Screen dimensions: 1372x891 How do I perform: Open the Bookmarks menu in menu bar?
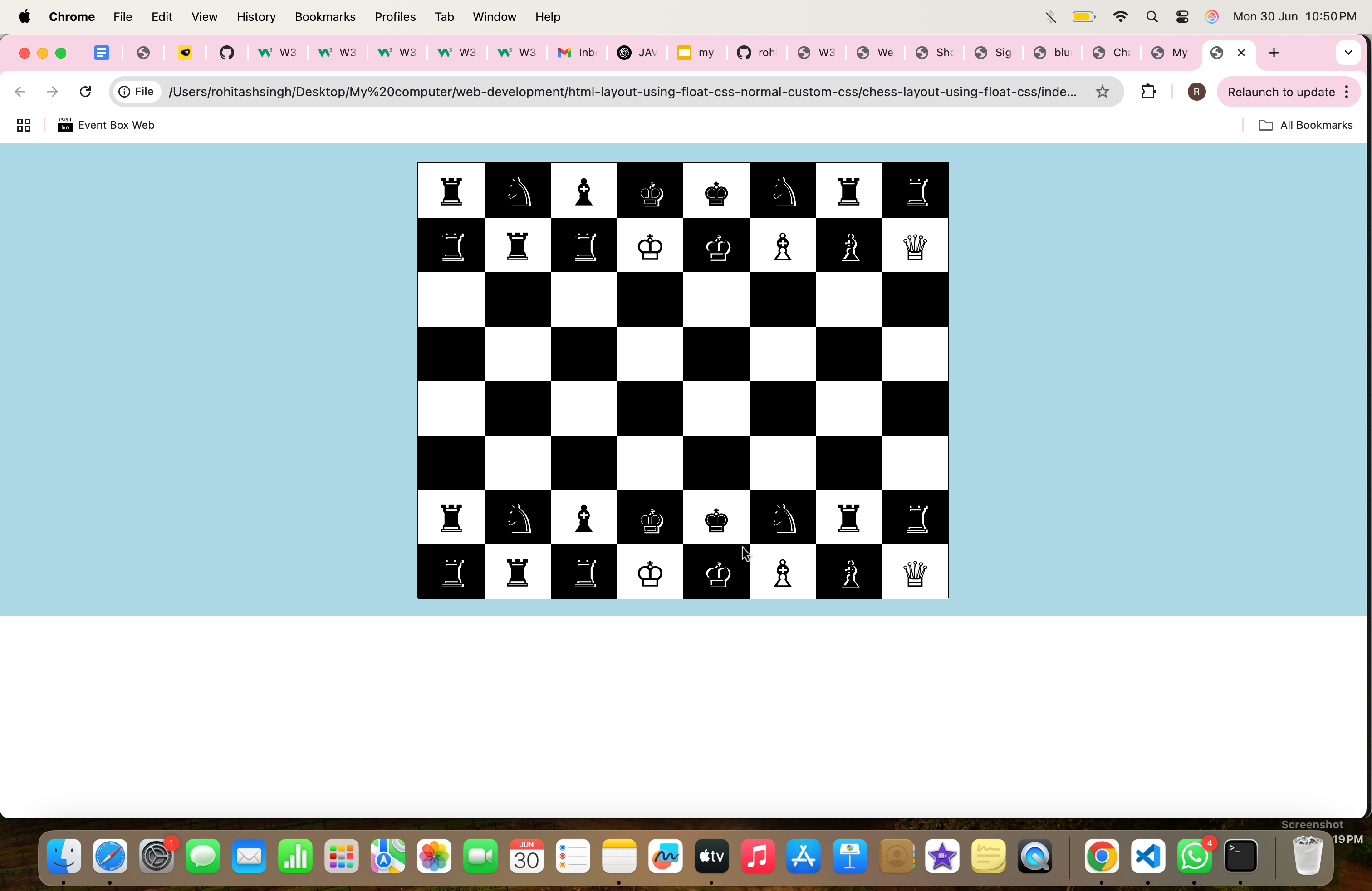click(x=324, y=17)
